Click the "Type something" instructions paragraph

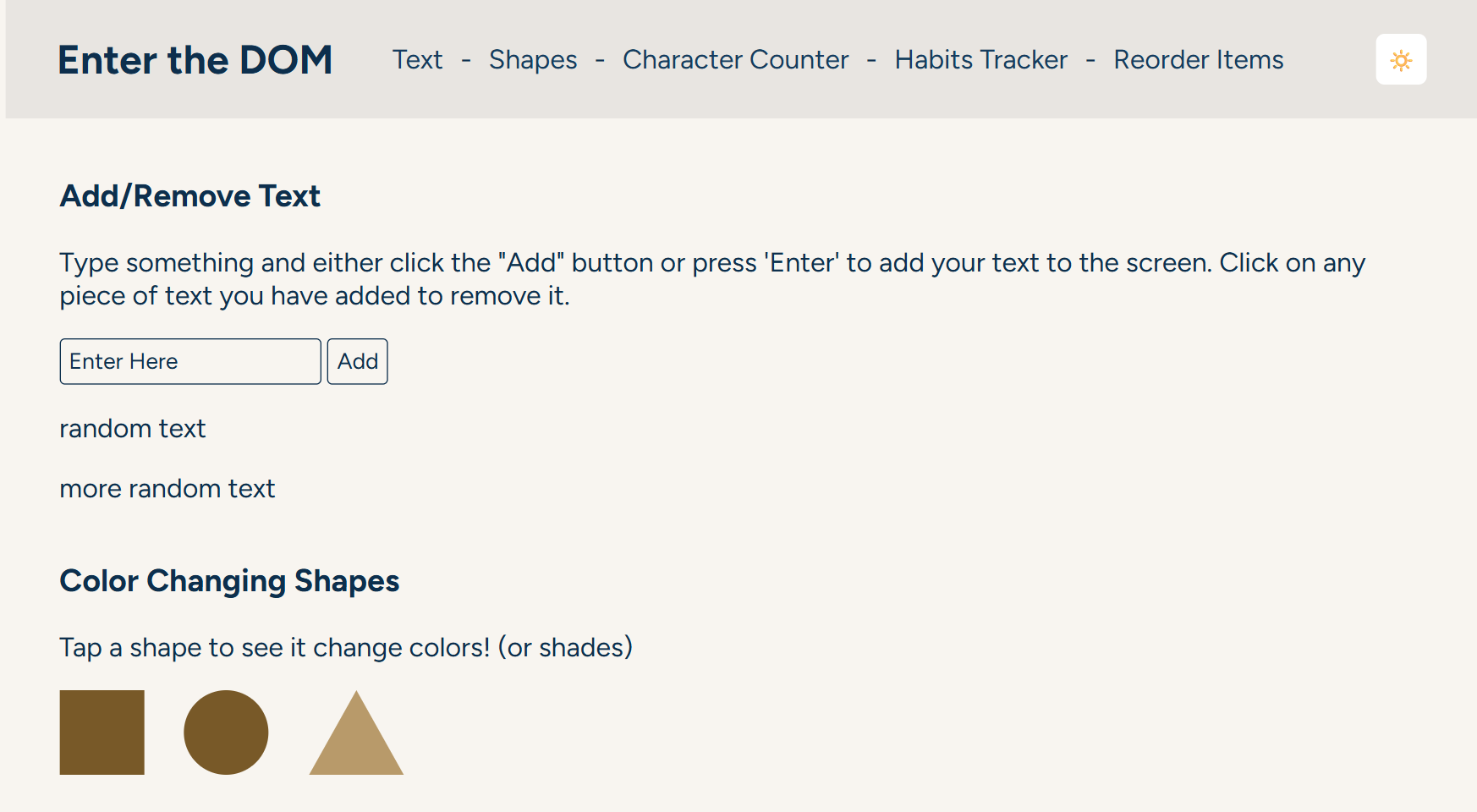pos(712,279)
